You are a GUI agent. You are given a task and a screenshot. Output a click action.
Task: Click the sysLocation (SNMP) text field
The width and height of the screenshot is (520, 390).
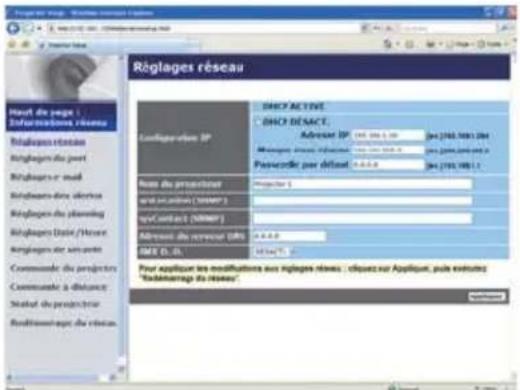pos(362,201)
